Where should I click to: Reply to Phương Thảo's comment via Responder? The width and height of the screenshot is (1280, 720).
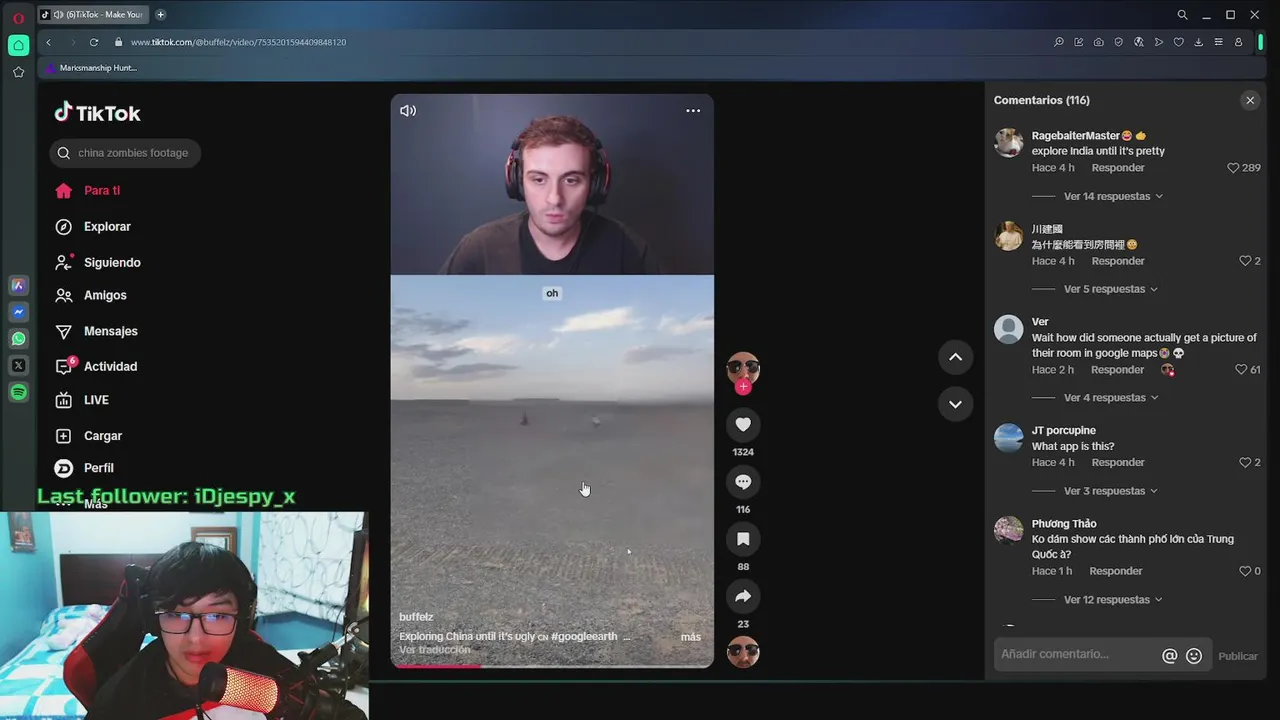pos(1116,571)
